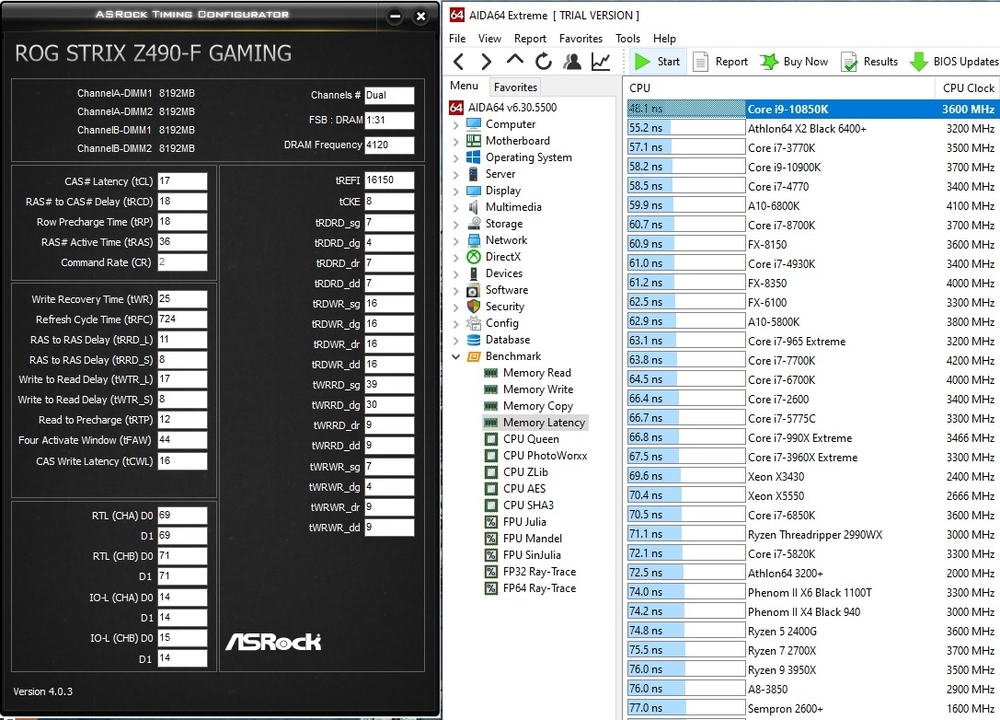Expand the Server tree node

(455, 174)
